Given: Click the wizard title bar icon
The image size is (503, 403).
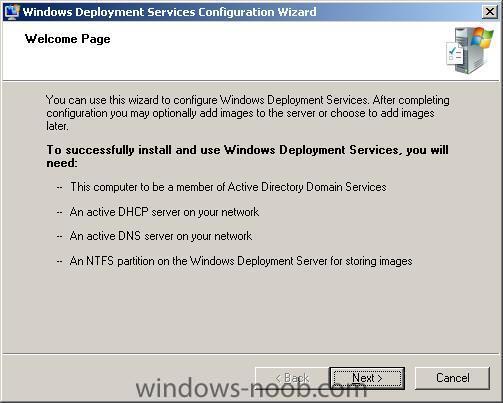Looking at the screenshot, I should pyautogui.click(x=12, y=12).
